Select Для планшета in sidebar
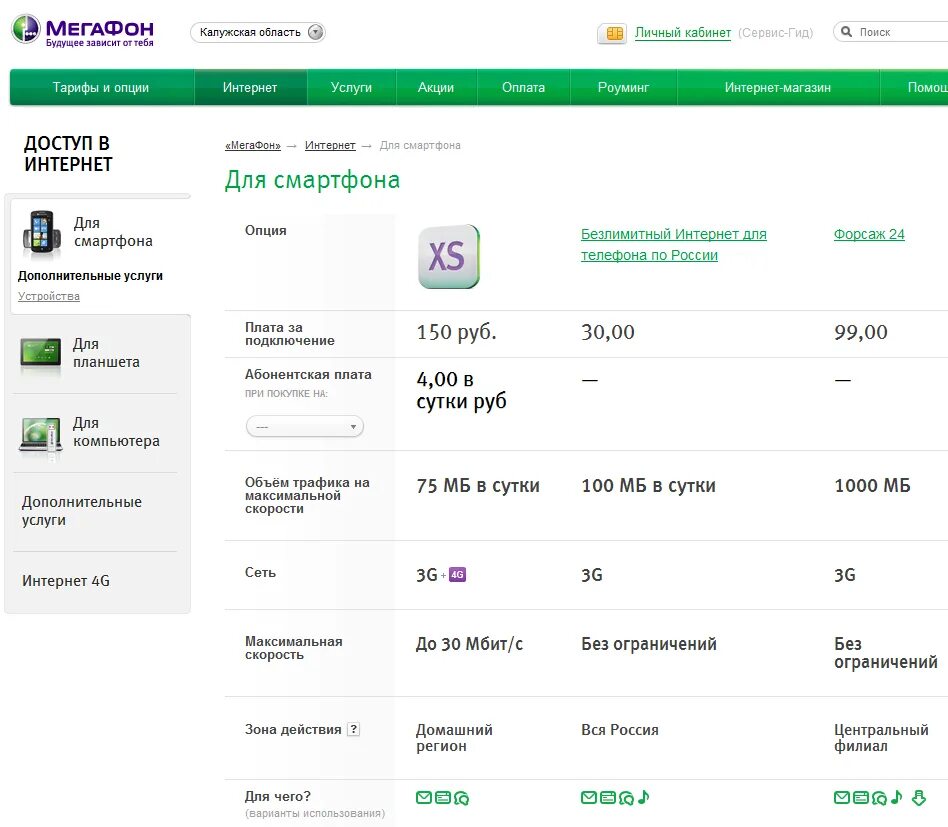 coord(106,353)
